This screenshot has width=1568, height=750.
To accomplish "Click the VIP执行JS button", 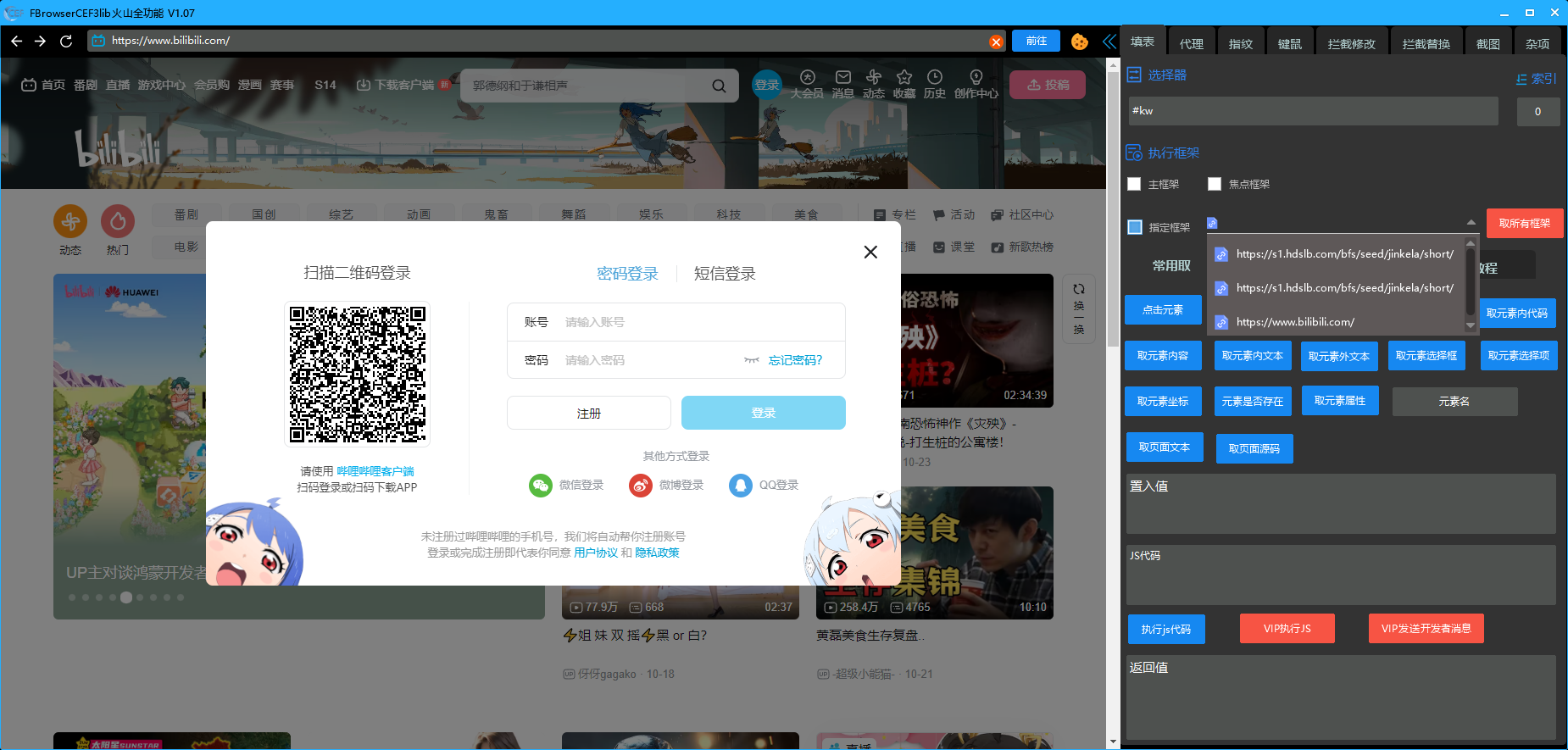I will point(1287,628).
